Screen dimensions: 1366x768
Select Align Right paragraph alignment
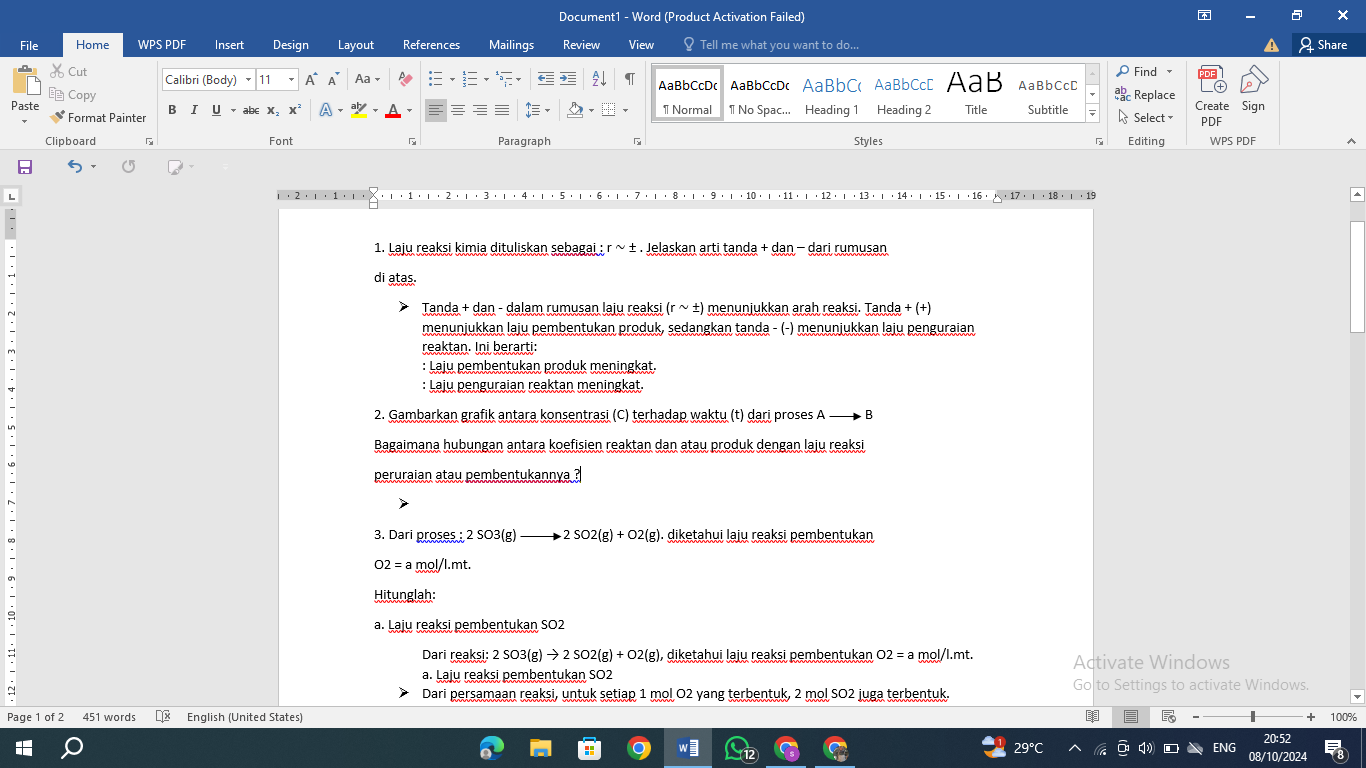tap(479, 110)
